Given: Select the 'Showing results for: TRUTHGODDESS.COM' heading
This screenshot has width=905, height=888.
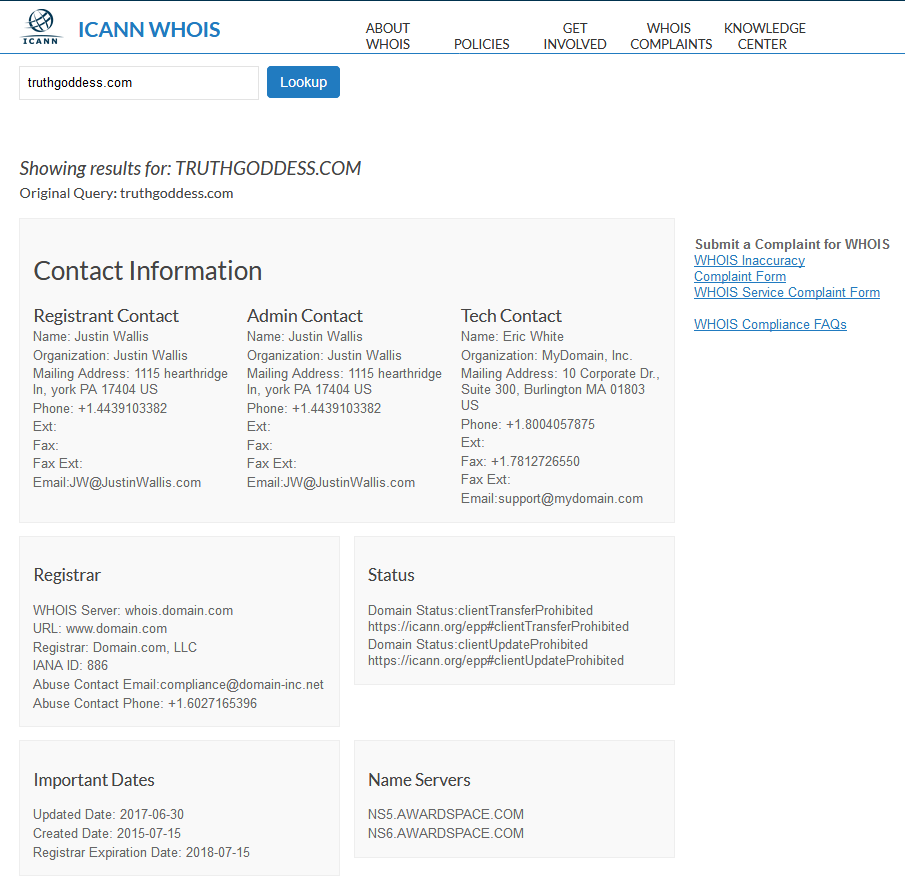Looking at the screenshot, I should point(190,168).
